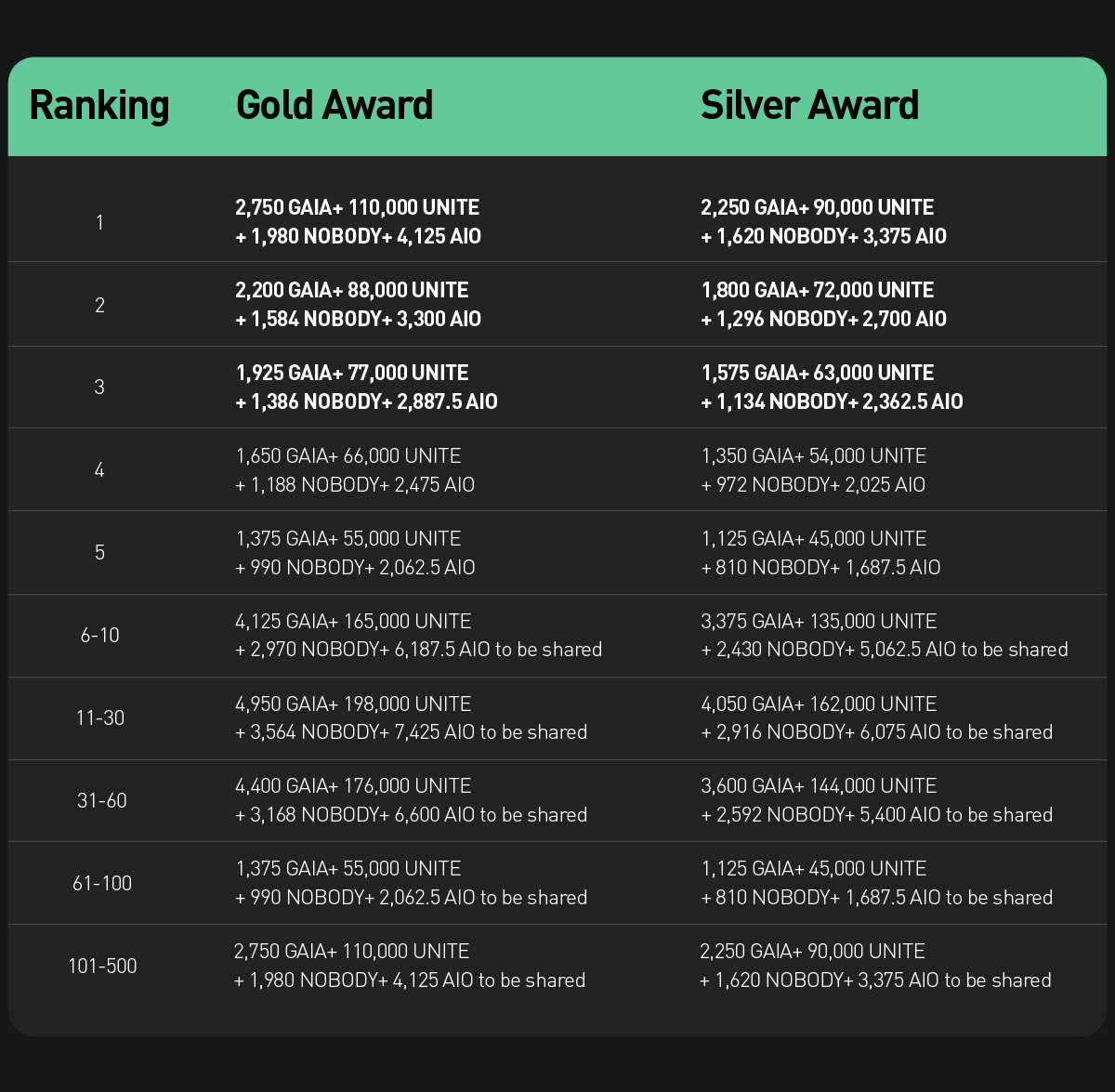Screen dimensions: 1115x1092
Task: Select the rank 1 Silver Award prize text
Action: pyautogui.click(x=822, y=221)
